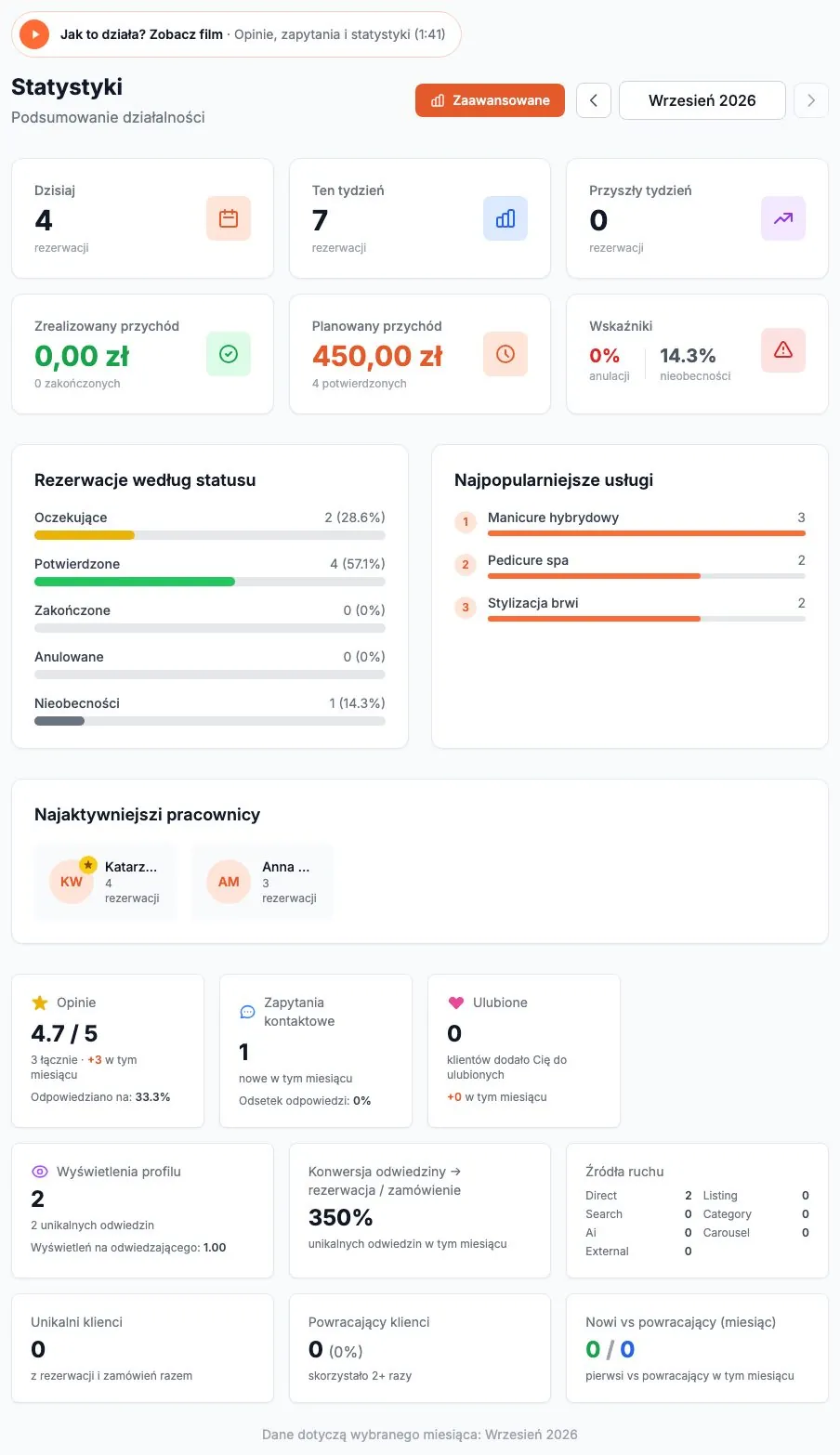
Task: Click the calendar icon in Dzisiaj card
Action: pos(229,218)
